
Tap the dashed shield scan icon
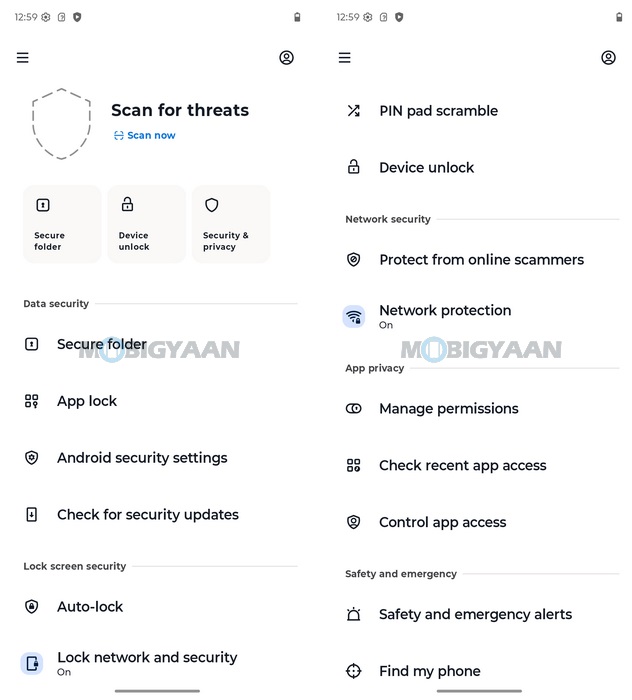(x=62, y=122)
